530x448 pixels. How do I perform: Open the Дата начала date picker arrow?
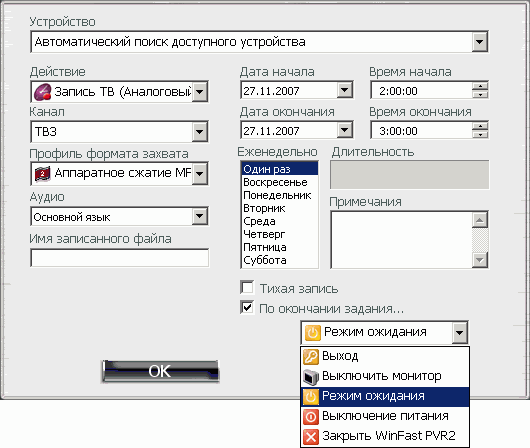click(x=344, y=90)
